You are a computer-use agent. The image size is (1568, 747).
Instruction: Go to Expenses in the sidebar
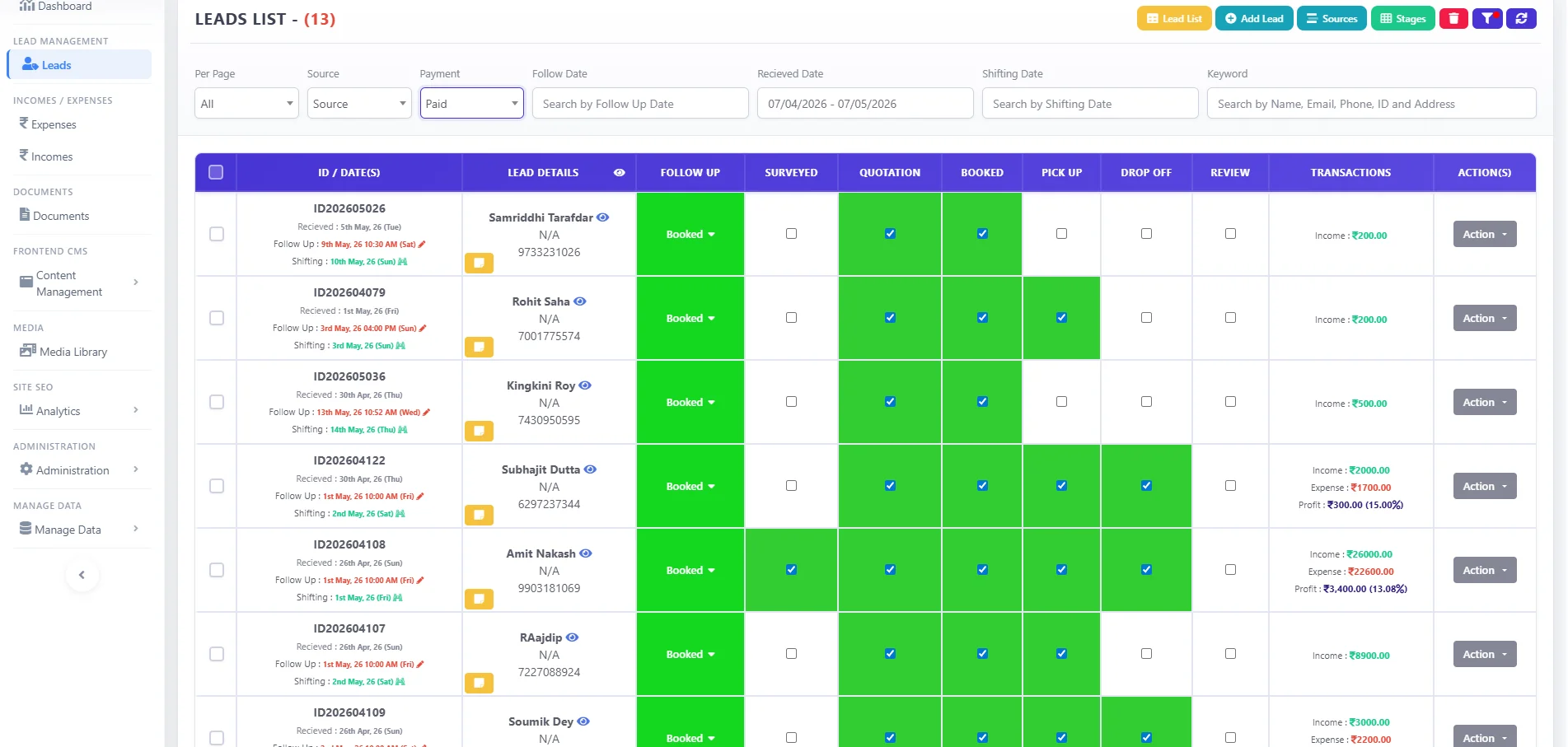(x=48, y=124)
